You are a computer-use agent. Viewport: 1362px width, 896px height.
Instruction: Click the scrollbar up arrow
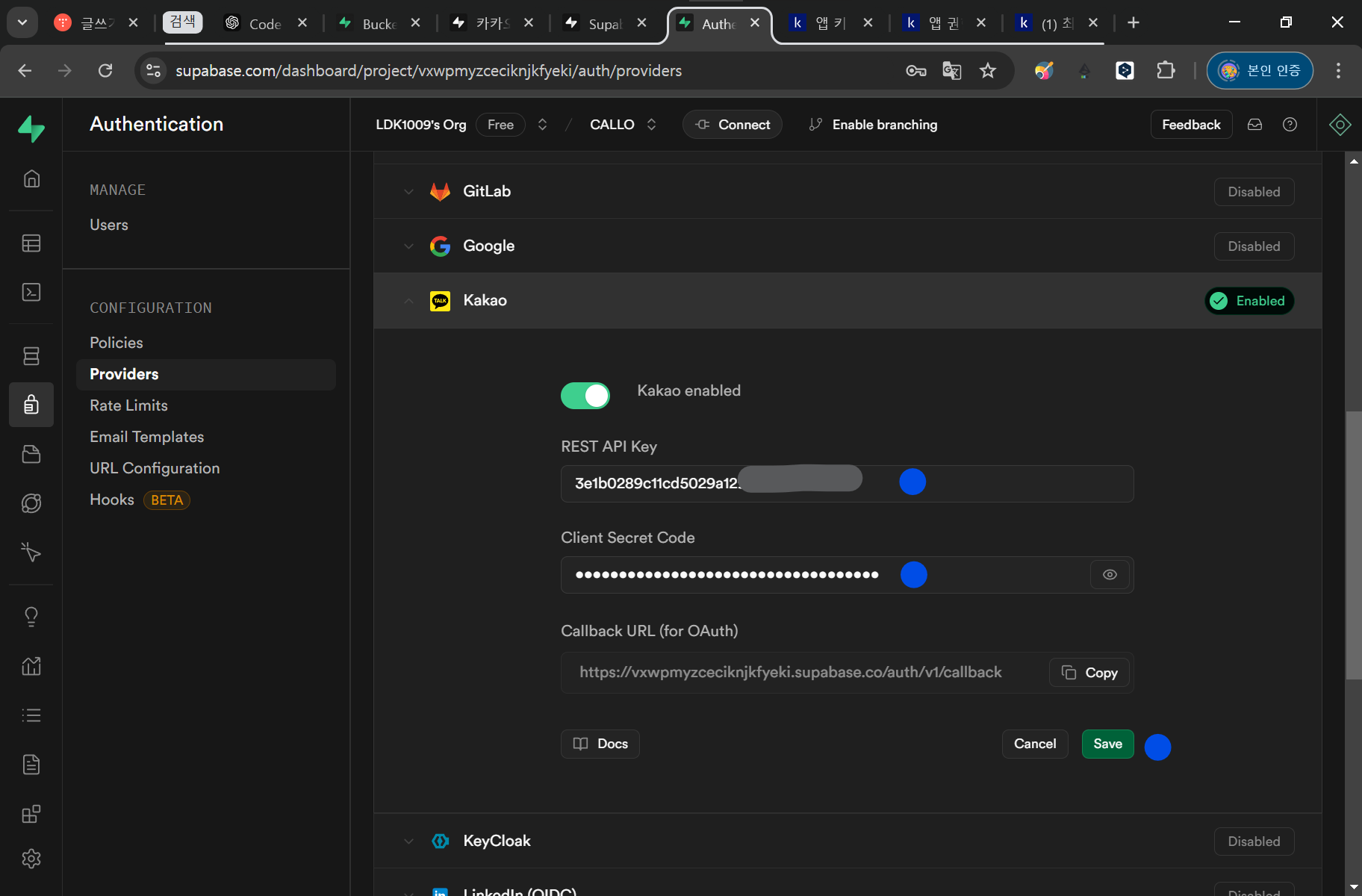[x=1354, y=161]
